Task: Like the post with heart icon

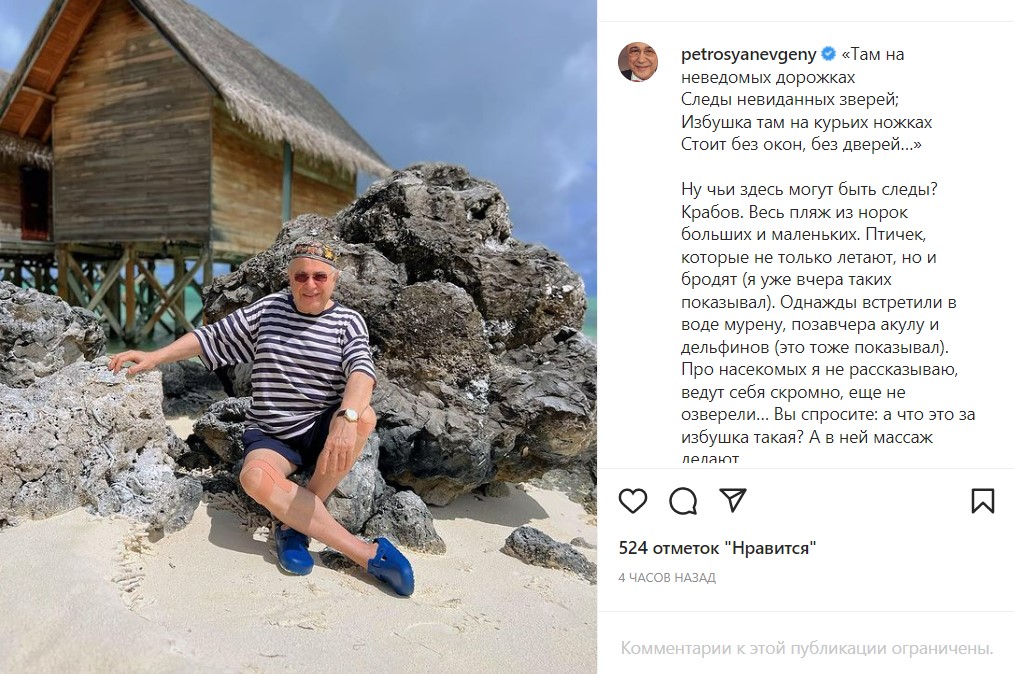Action: pyautogui.click(x=632, y=501)
